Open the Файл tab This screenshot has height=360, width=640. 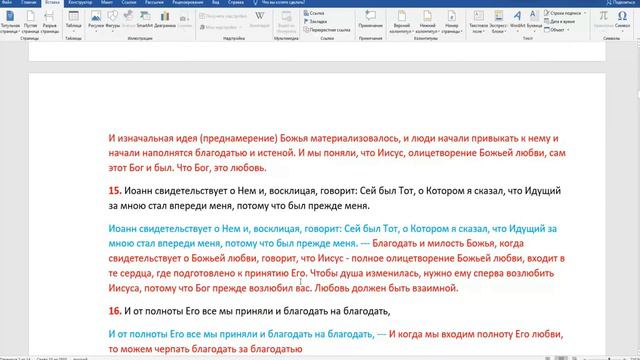coord(7,2)
